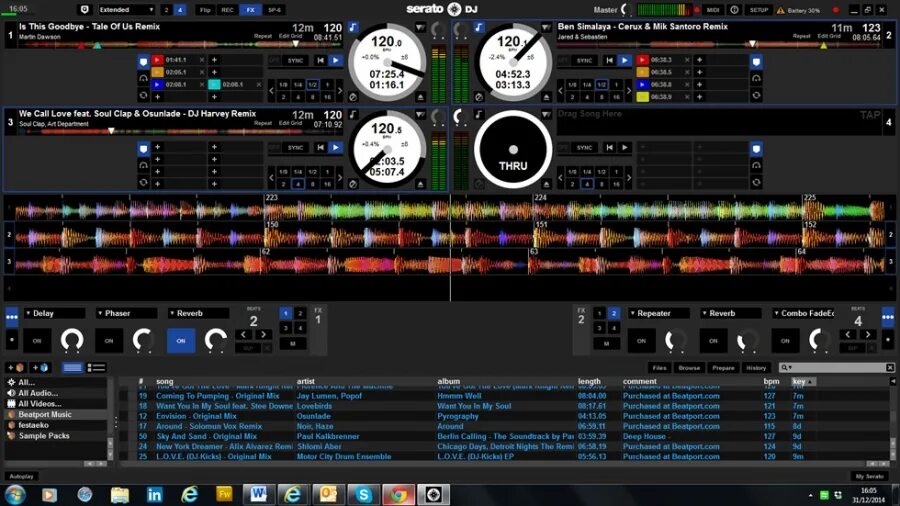Jump to previous track on deck 1
900x506 pixels.
(321, 60)
